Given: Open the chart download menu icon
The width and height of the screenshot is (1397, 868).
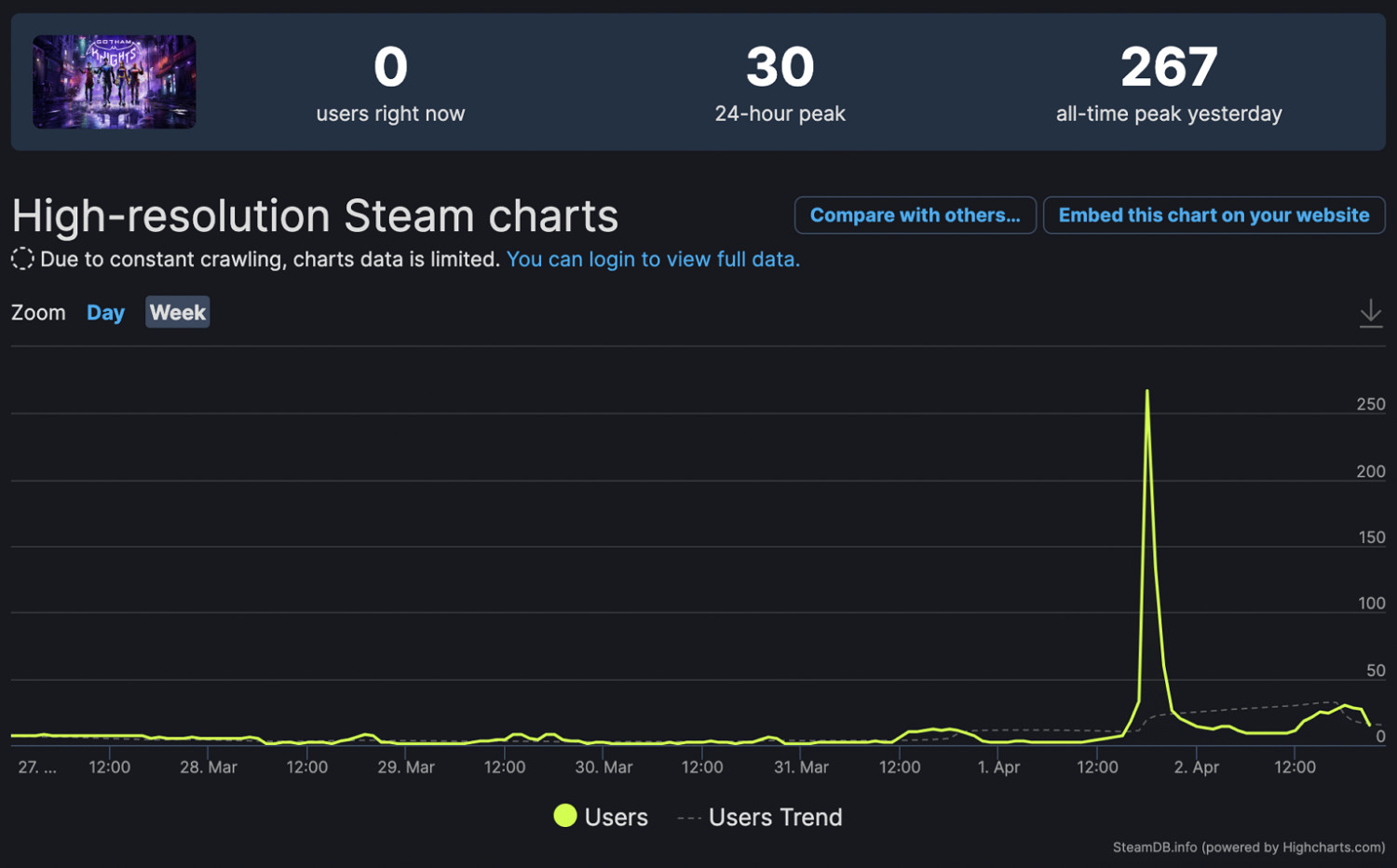Looking at the screenshot, I should (1370, 313).
